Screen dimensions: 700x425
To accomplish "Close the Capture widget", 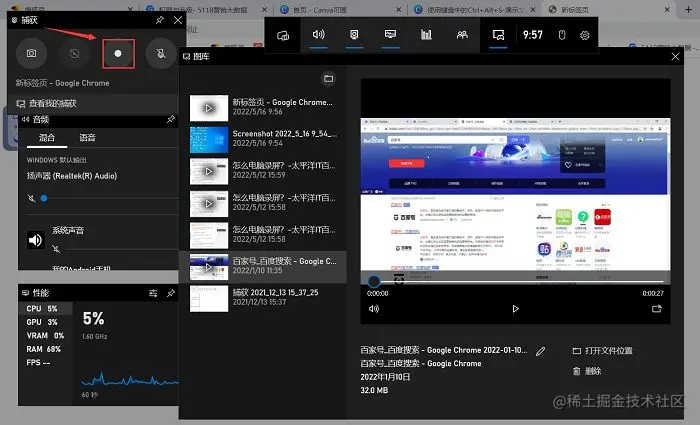I will point(178,20).
